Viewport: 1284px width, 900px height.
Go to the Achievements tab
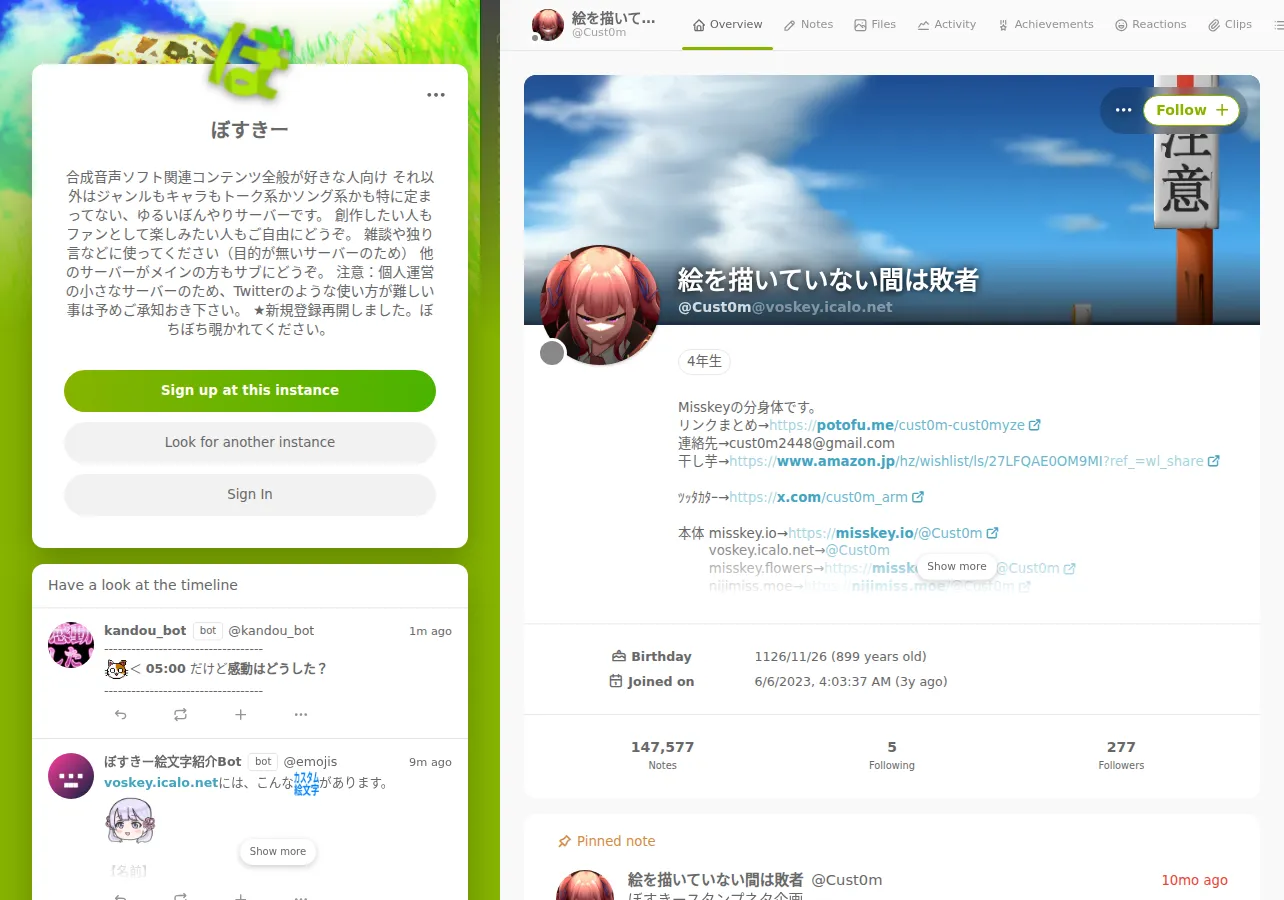click(x=1045, y=25)
